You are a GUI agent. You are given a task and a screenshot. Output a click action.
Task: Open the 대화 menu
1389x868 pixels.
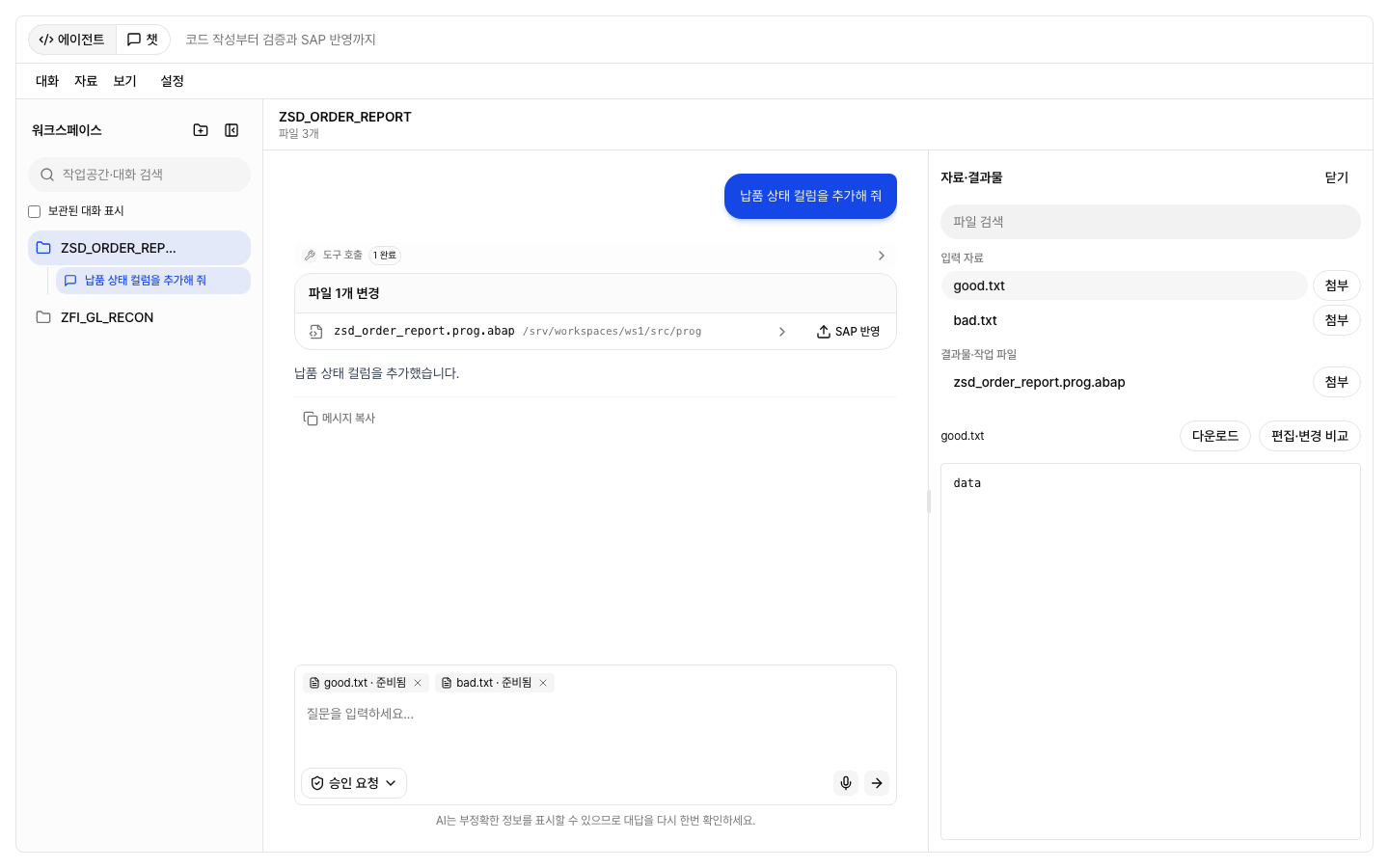click(47, 81)
